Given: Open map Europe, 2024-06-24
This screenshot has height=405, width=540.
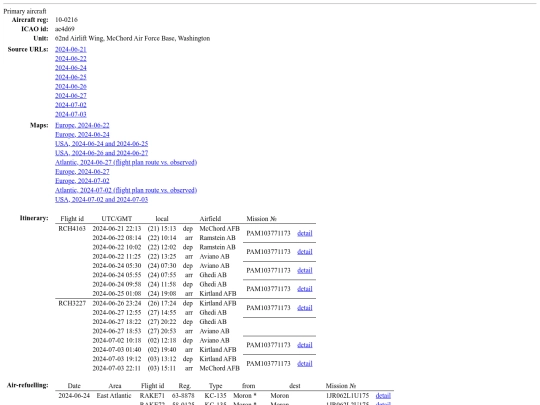Looking at the screenshot, I should click(x=82, y=135).
